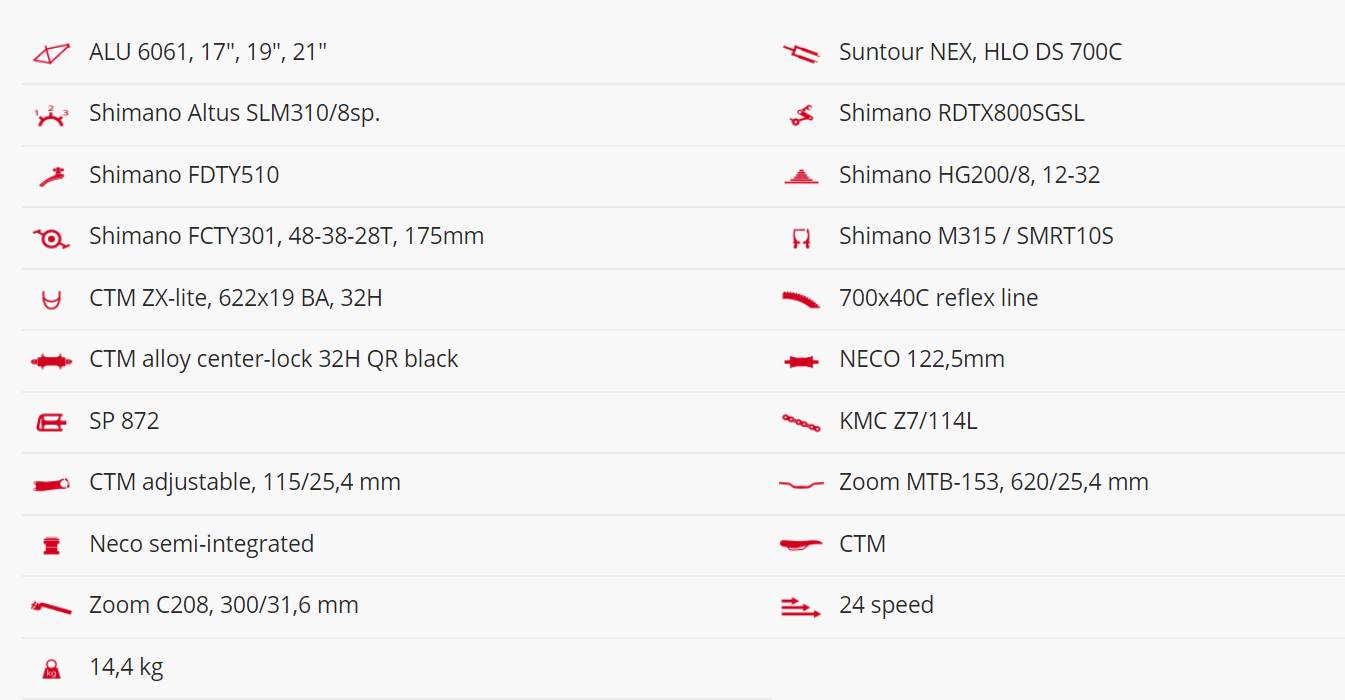The height and width of the screenshot is (700, 1345).
Task: Click the weight icon beside 14,4 kg
Action: click(x=51, y=668)
